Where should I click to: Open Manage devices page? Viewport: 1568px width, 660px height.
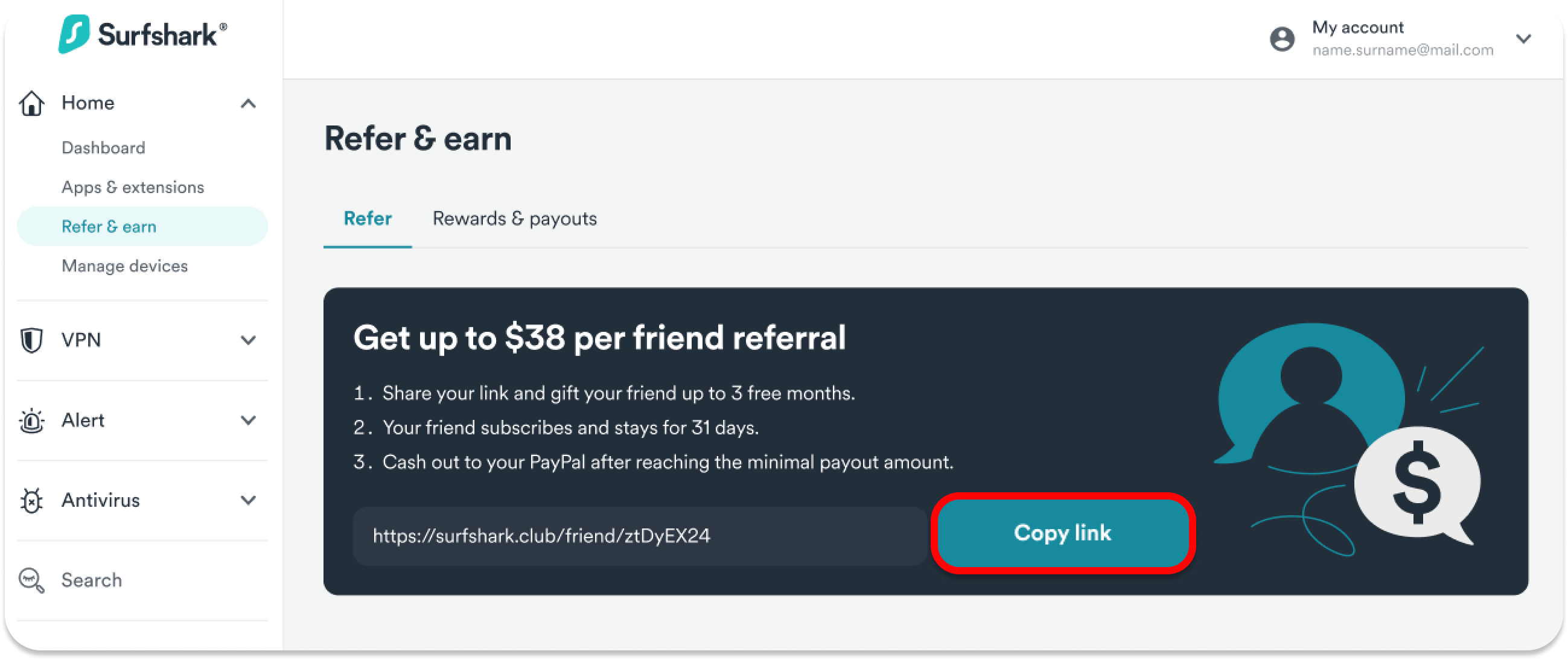[x=125, y=266]
